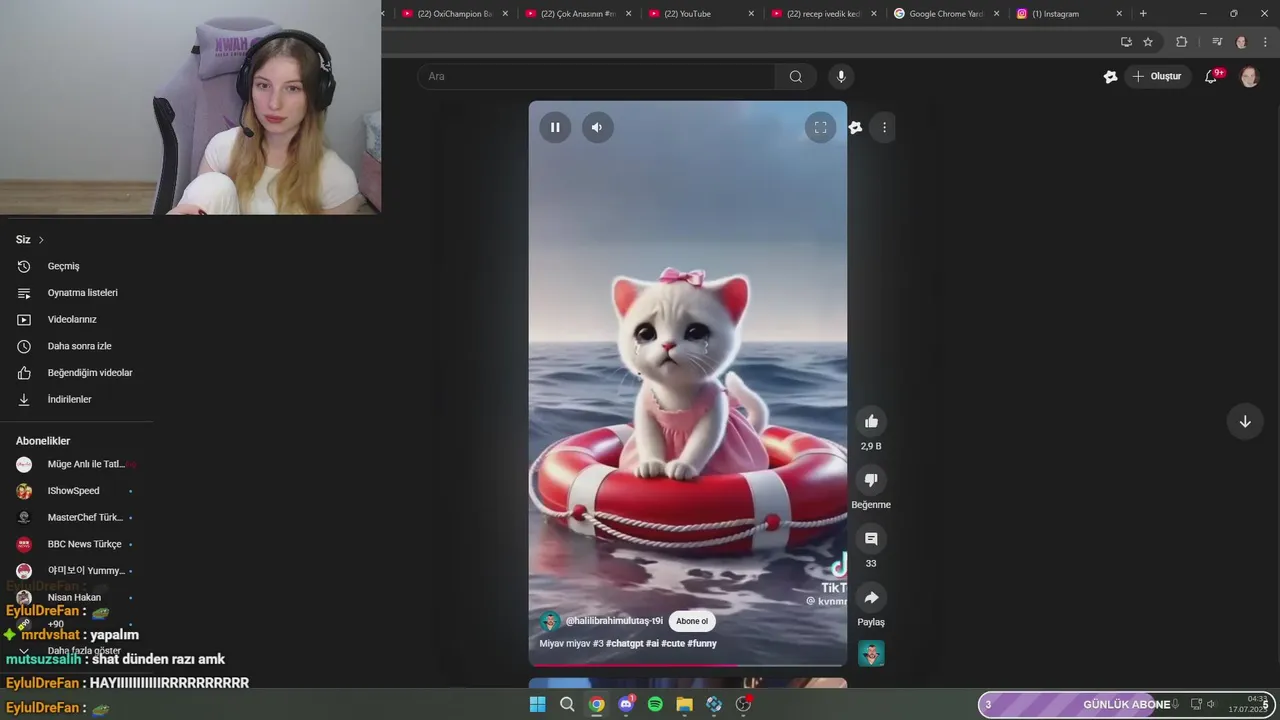Viewport: 1280px width, 720px height.
Task: Pause the Shorts video
Action: [x=555, y=127]
